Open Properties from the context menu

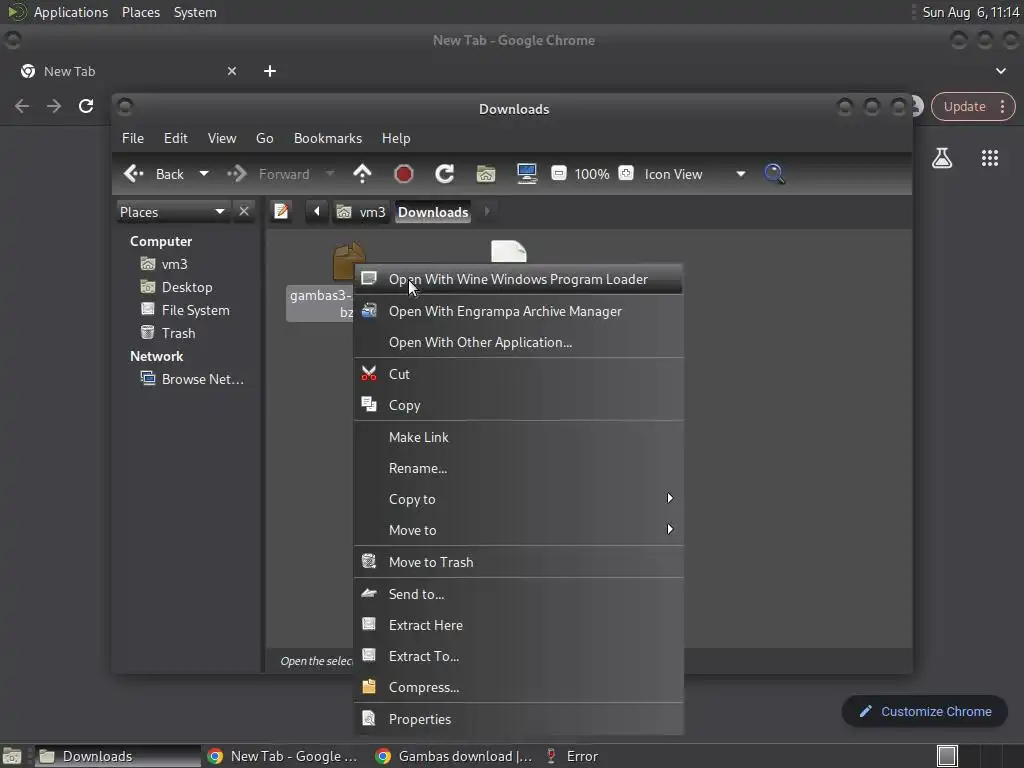519,719
